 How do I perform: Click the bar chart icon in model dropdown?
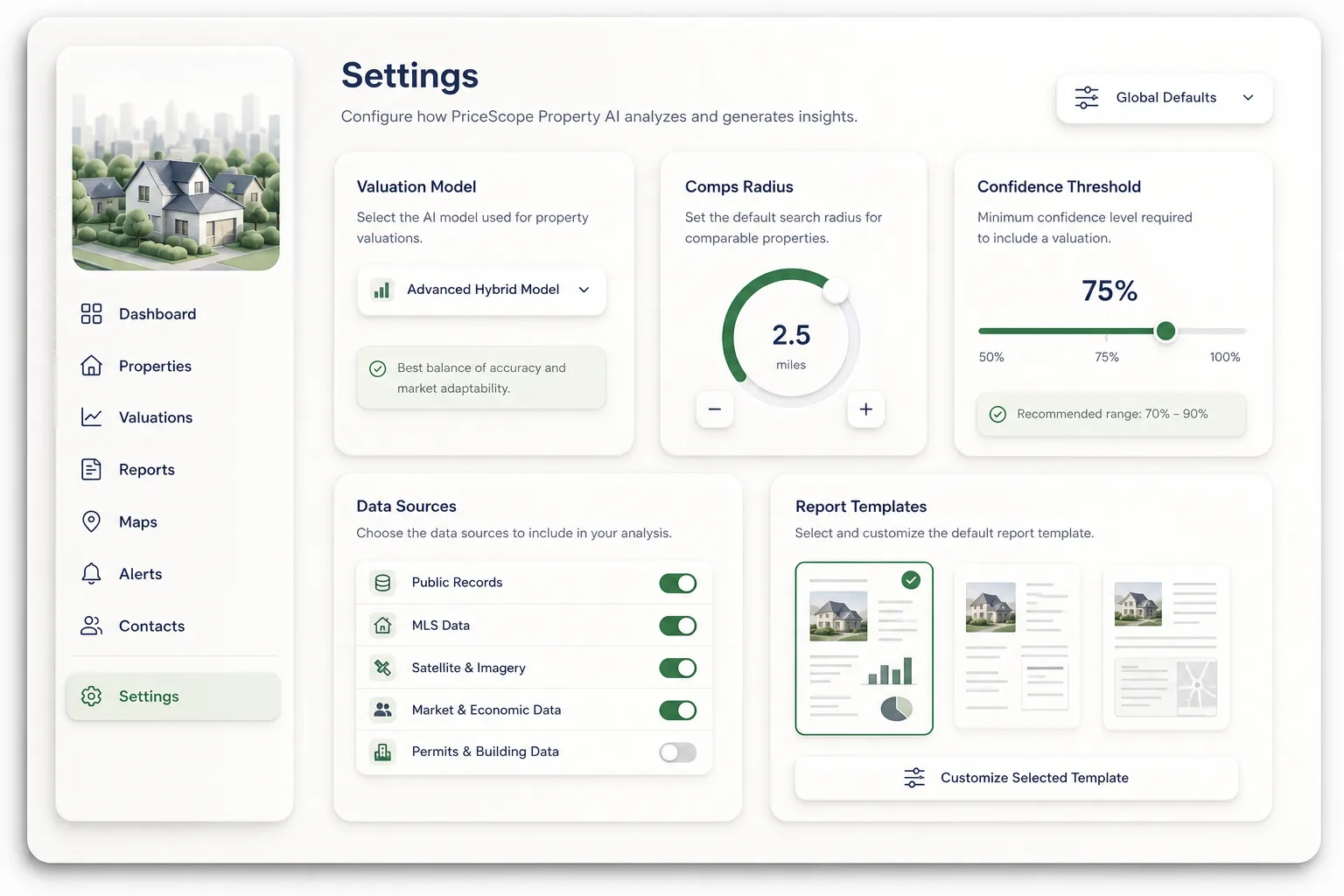click(x=381, y=290)
